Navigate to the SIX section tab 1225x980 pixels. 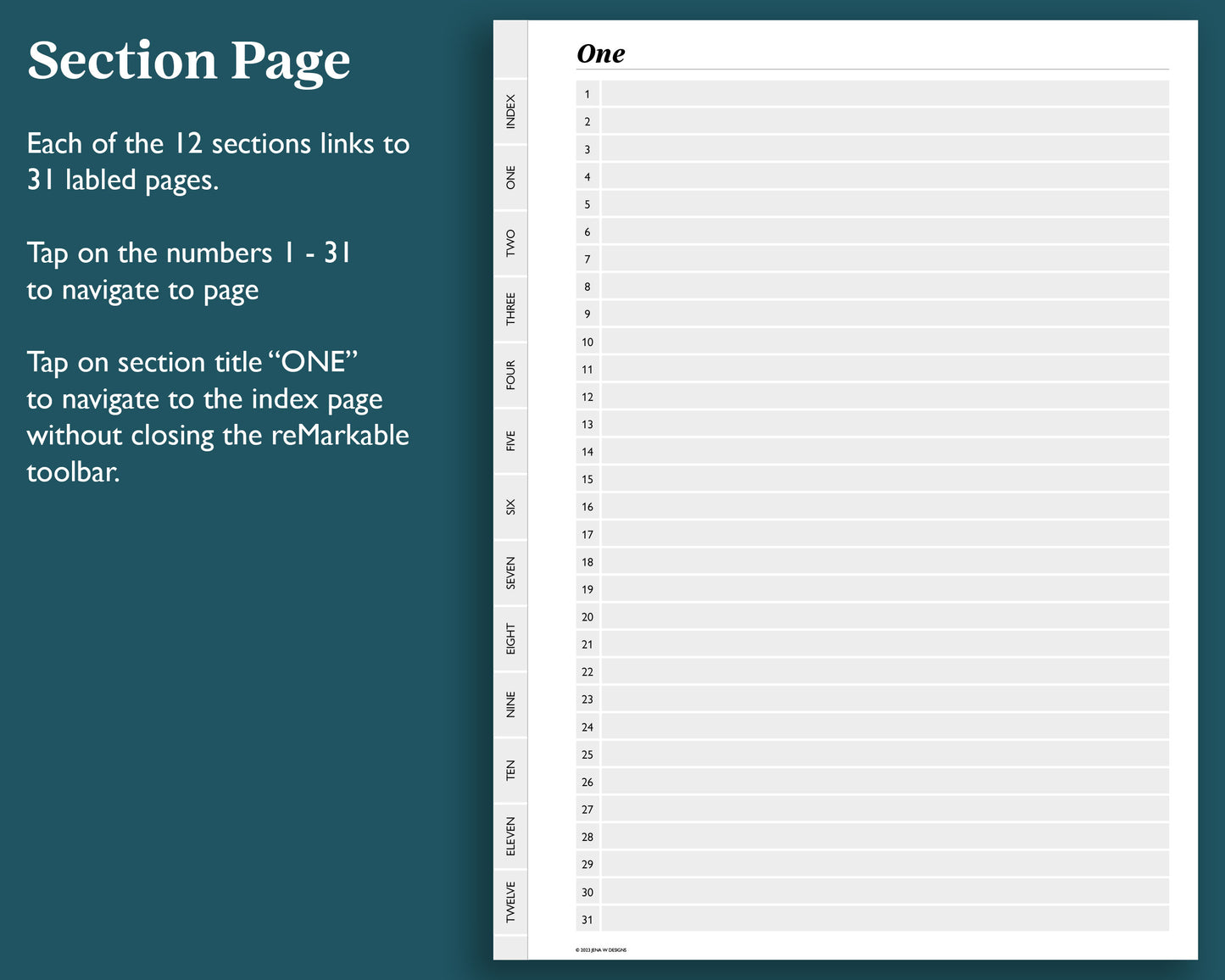tap(510, 507)
